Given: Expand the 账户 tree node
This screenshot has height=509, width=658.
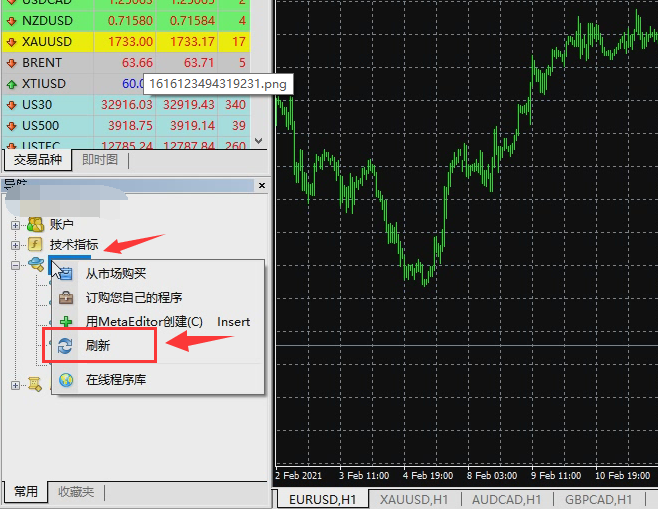Looking at the screenshot, I should (x=16, y=225).
